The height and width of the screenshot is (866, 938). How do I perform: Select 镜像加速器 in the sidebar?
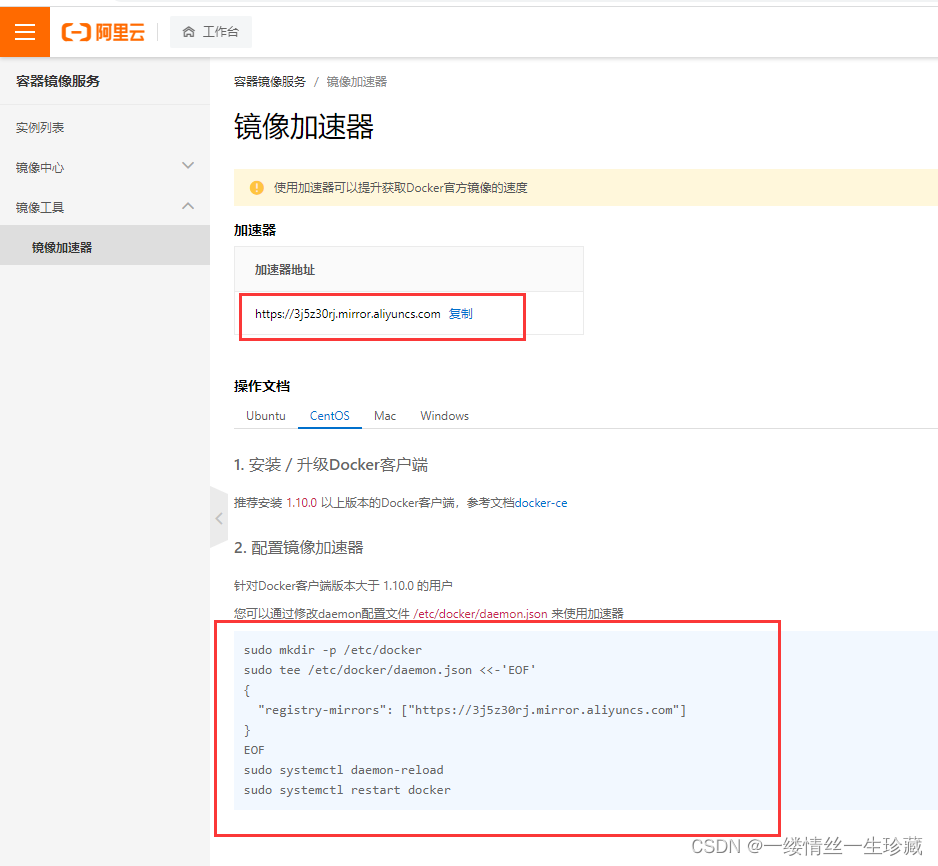[x=105, y=245]
